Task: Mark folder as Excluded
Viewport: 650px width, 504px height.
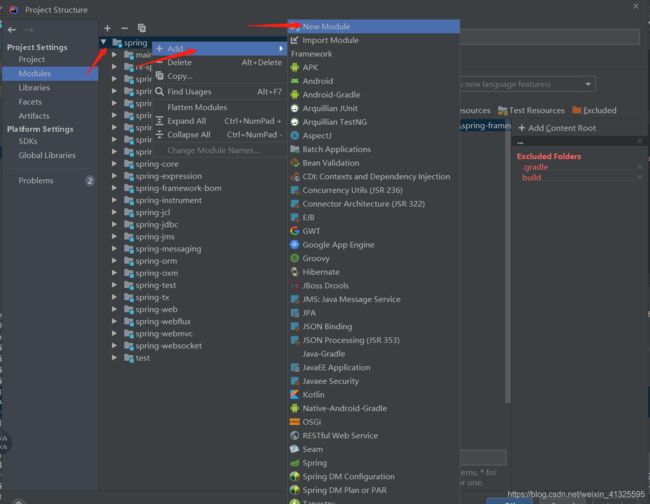Action: tap(594, 110)
